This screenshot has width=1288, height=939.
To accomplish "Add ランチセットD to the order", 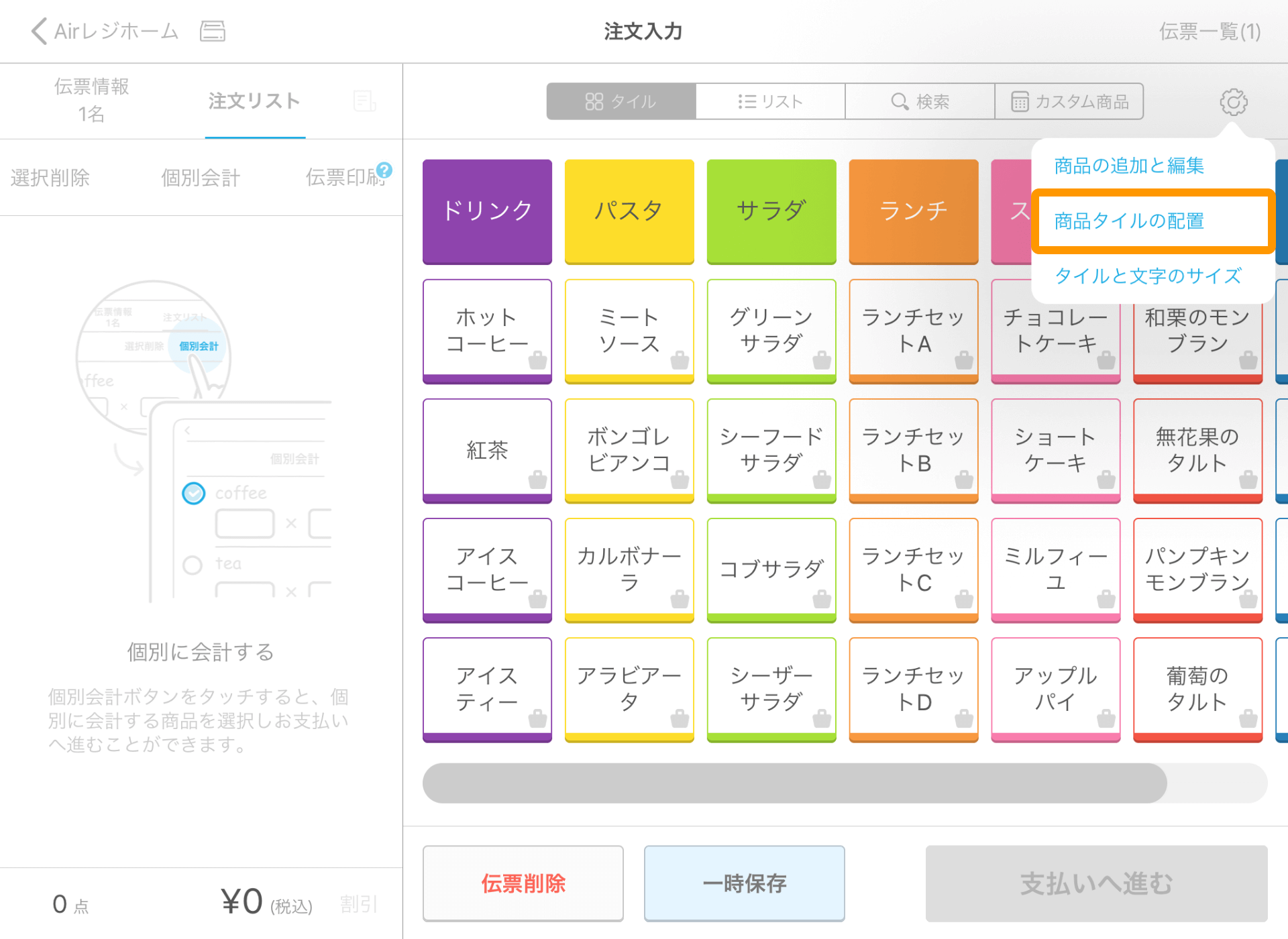I will 914,689.
